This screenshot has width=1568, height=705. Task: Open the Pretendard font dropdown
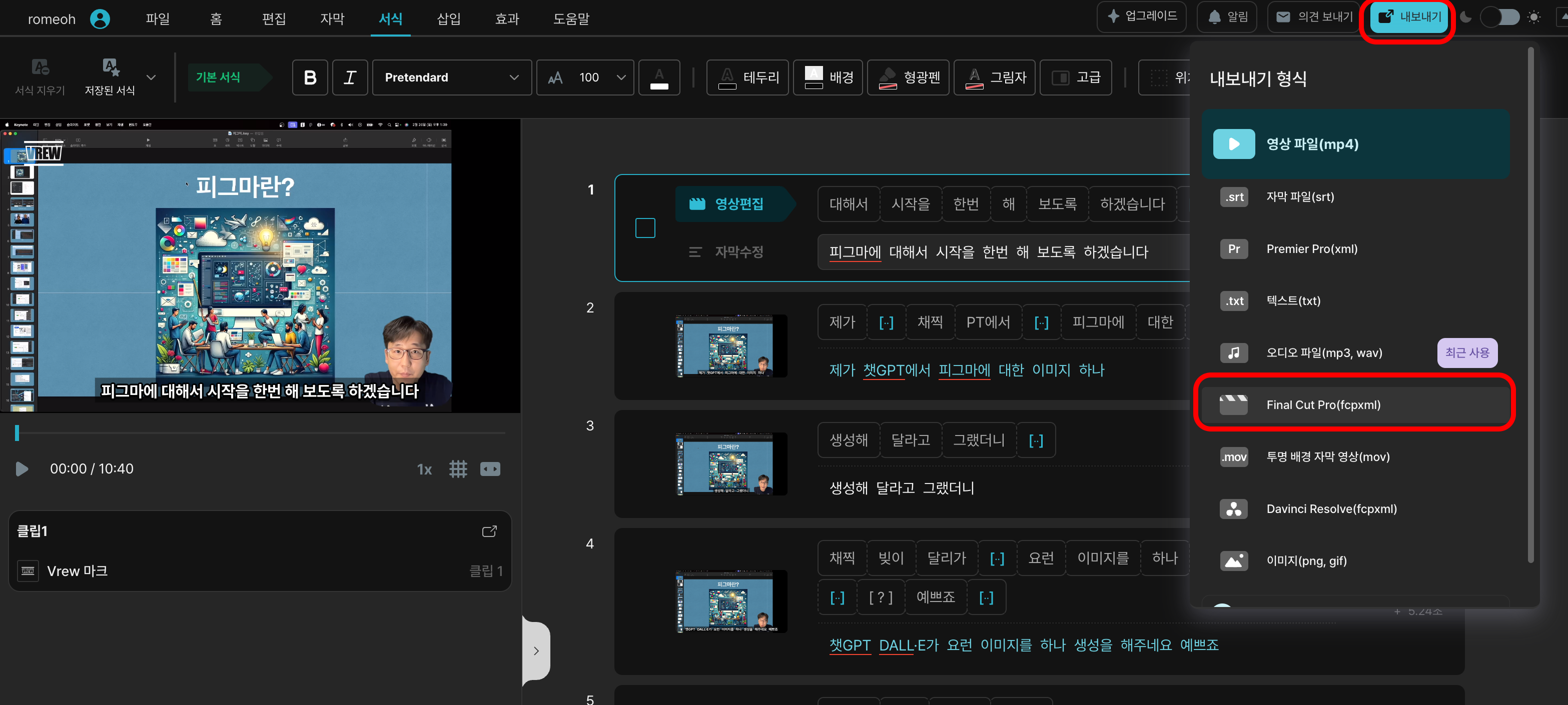tap(452, 77)
